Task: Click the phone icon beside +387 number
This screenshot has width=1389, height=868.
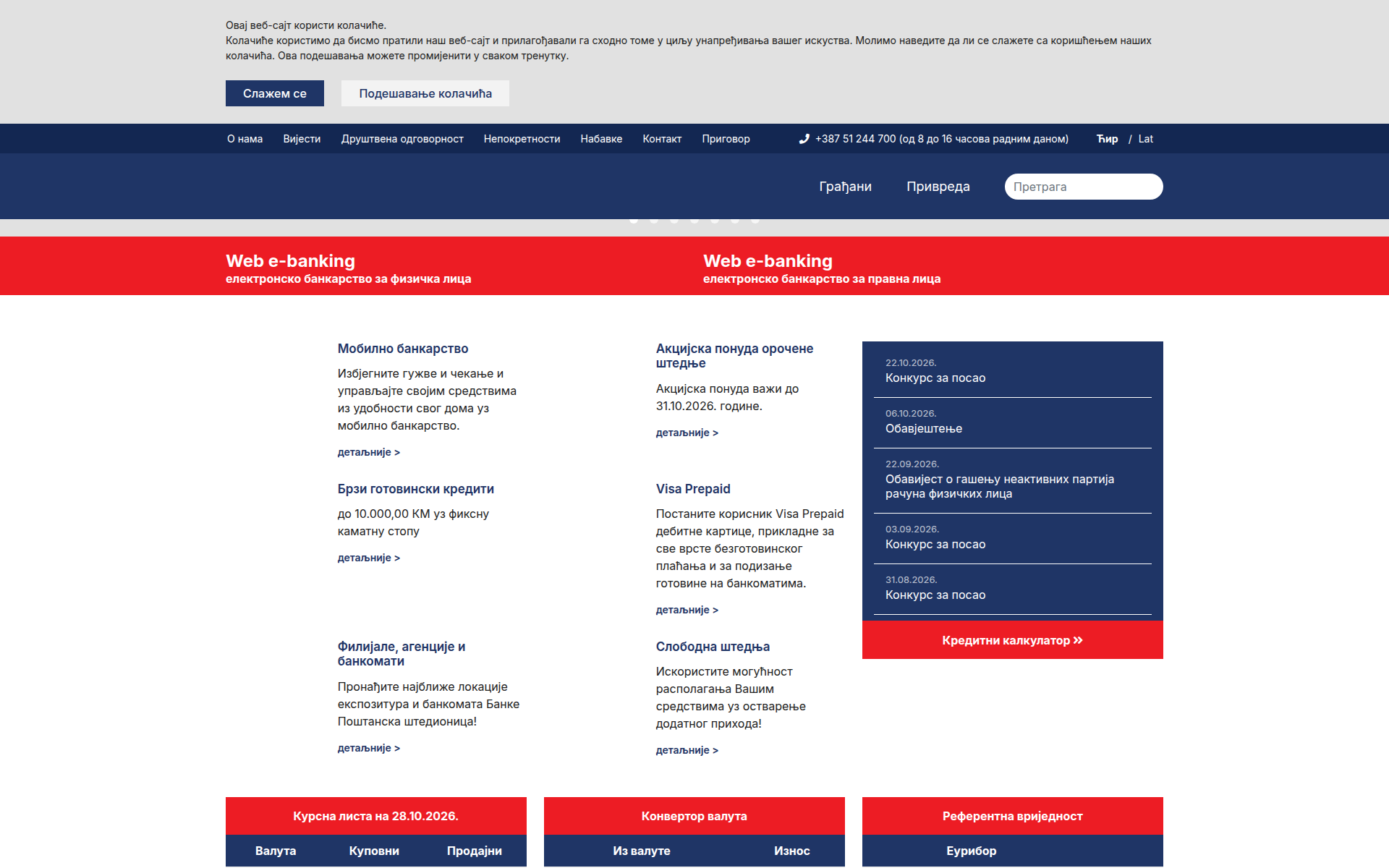Action: [x=804, y=139]
